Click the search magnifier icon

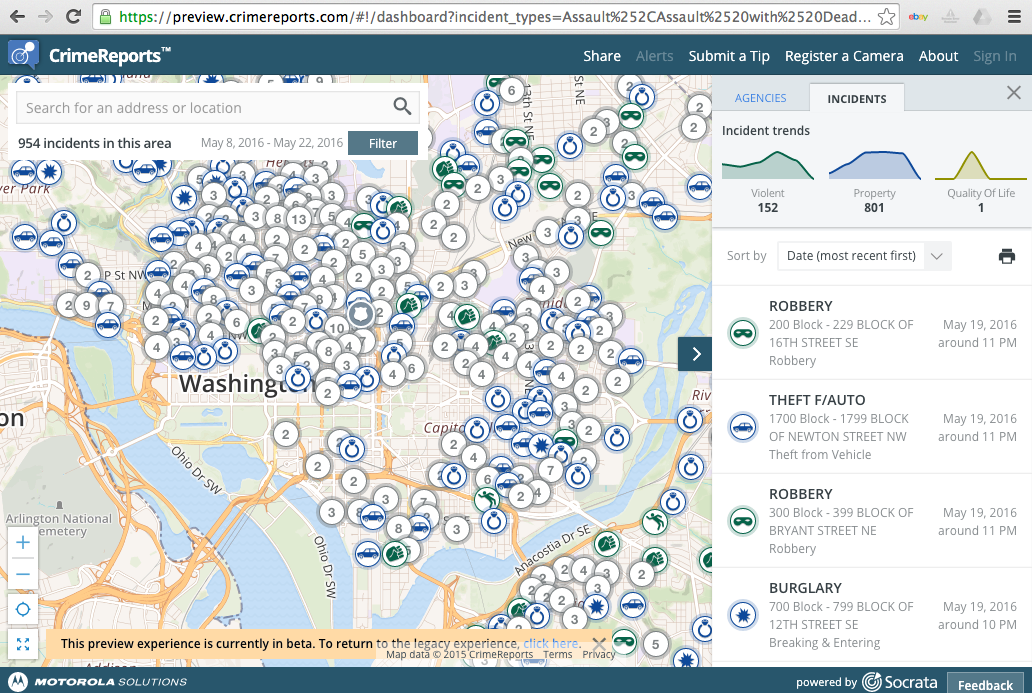(x=402, y=107)
